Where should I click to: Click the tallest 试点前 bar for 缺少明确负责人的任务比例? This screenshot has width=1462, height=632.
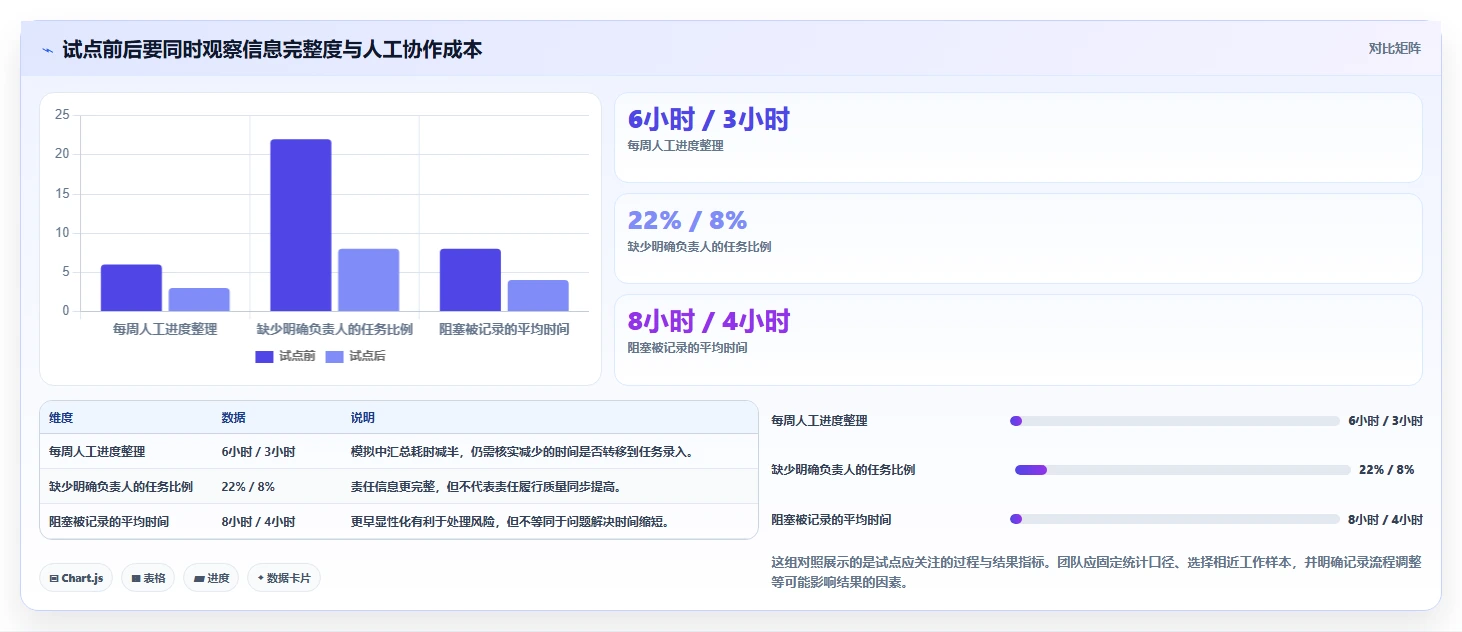tap(301, 225)
